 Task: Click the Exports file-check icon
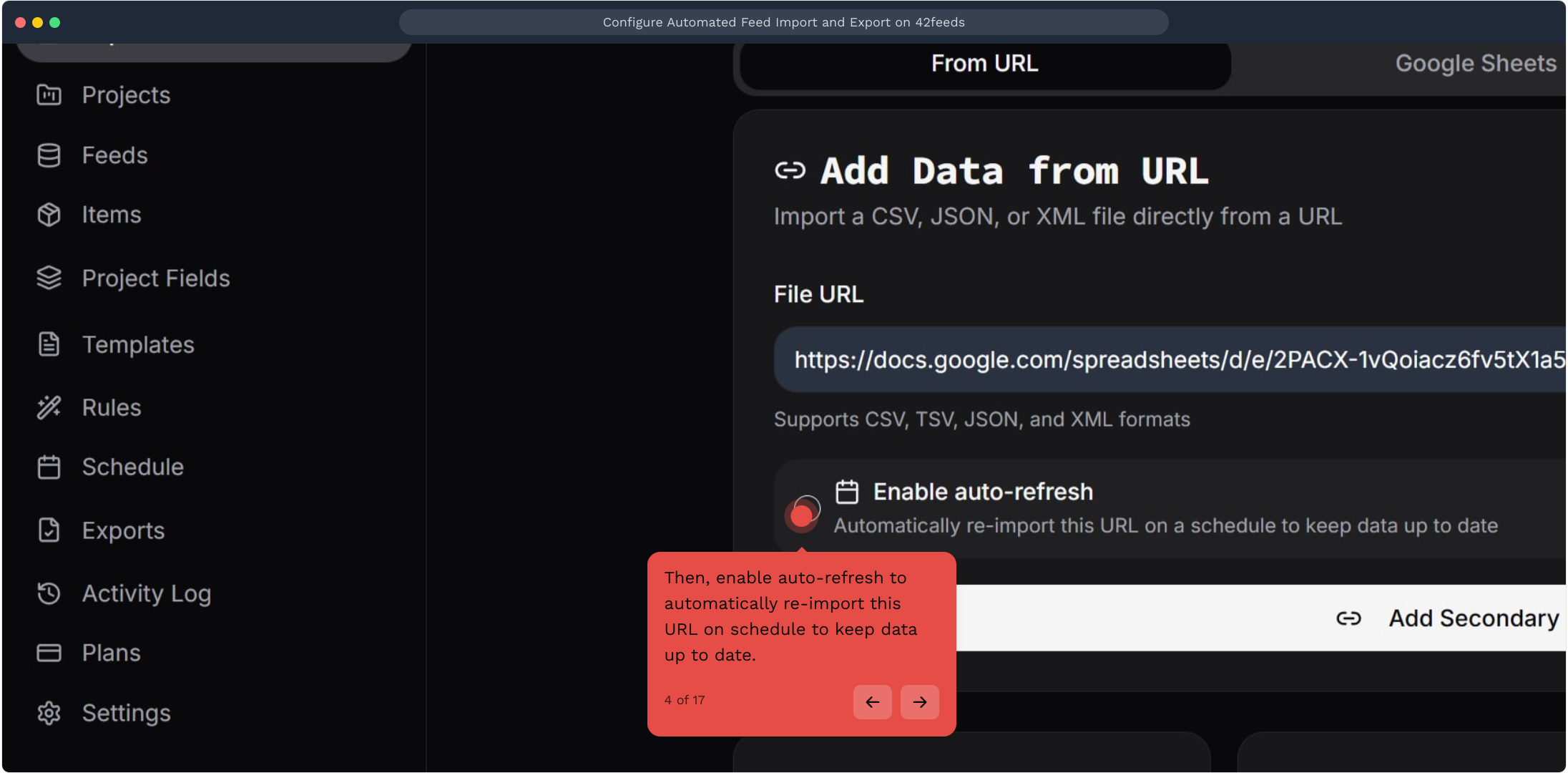(49, 530)
